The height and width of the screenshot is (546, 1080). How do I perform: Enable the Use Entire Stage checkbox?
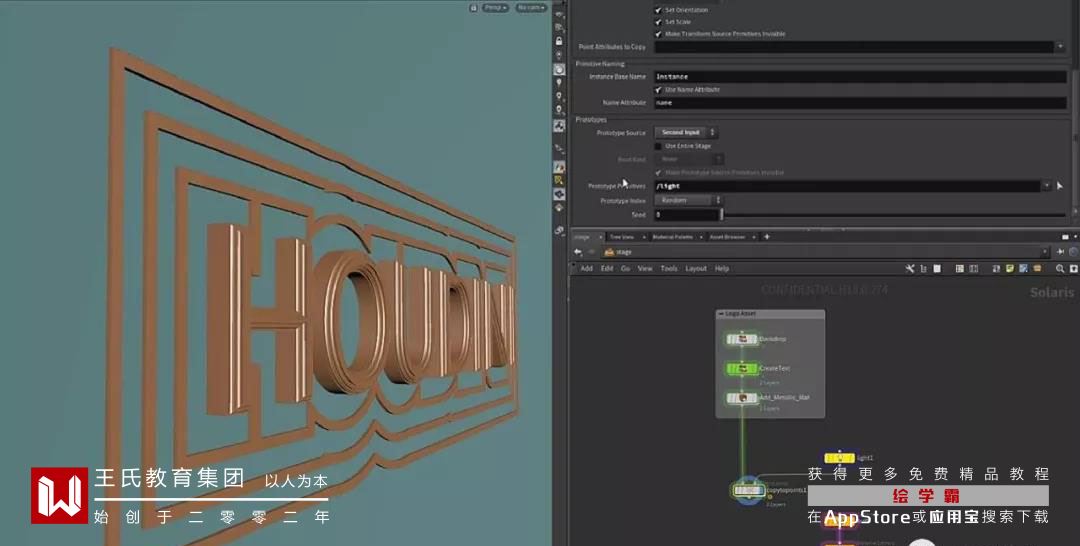click(x=658, y=146)
